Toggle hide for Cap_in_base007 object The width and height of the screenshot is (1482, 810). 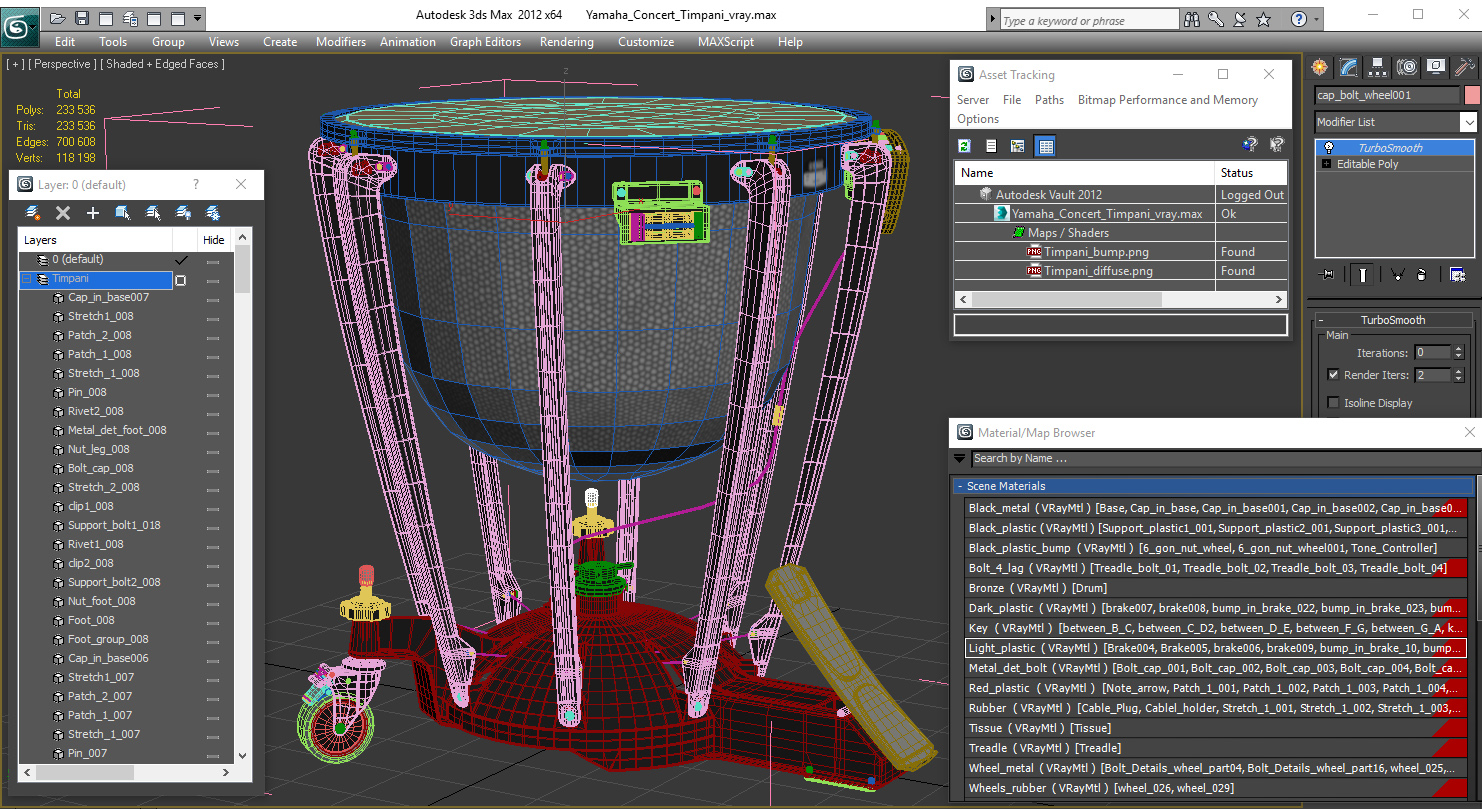point(213,298)
